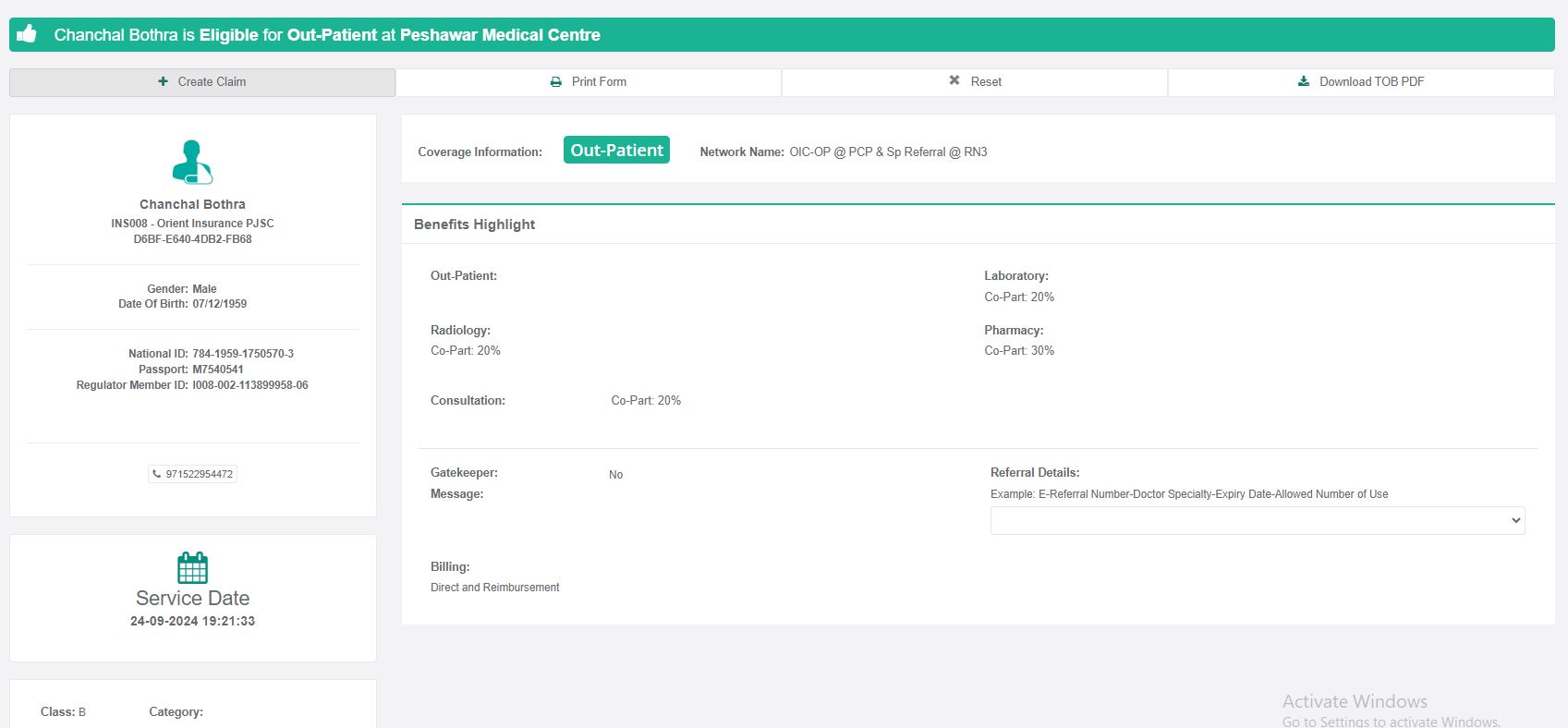Click the plus icon beside Create Claim

(164, 81)
